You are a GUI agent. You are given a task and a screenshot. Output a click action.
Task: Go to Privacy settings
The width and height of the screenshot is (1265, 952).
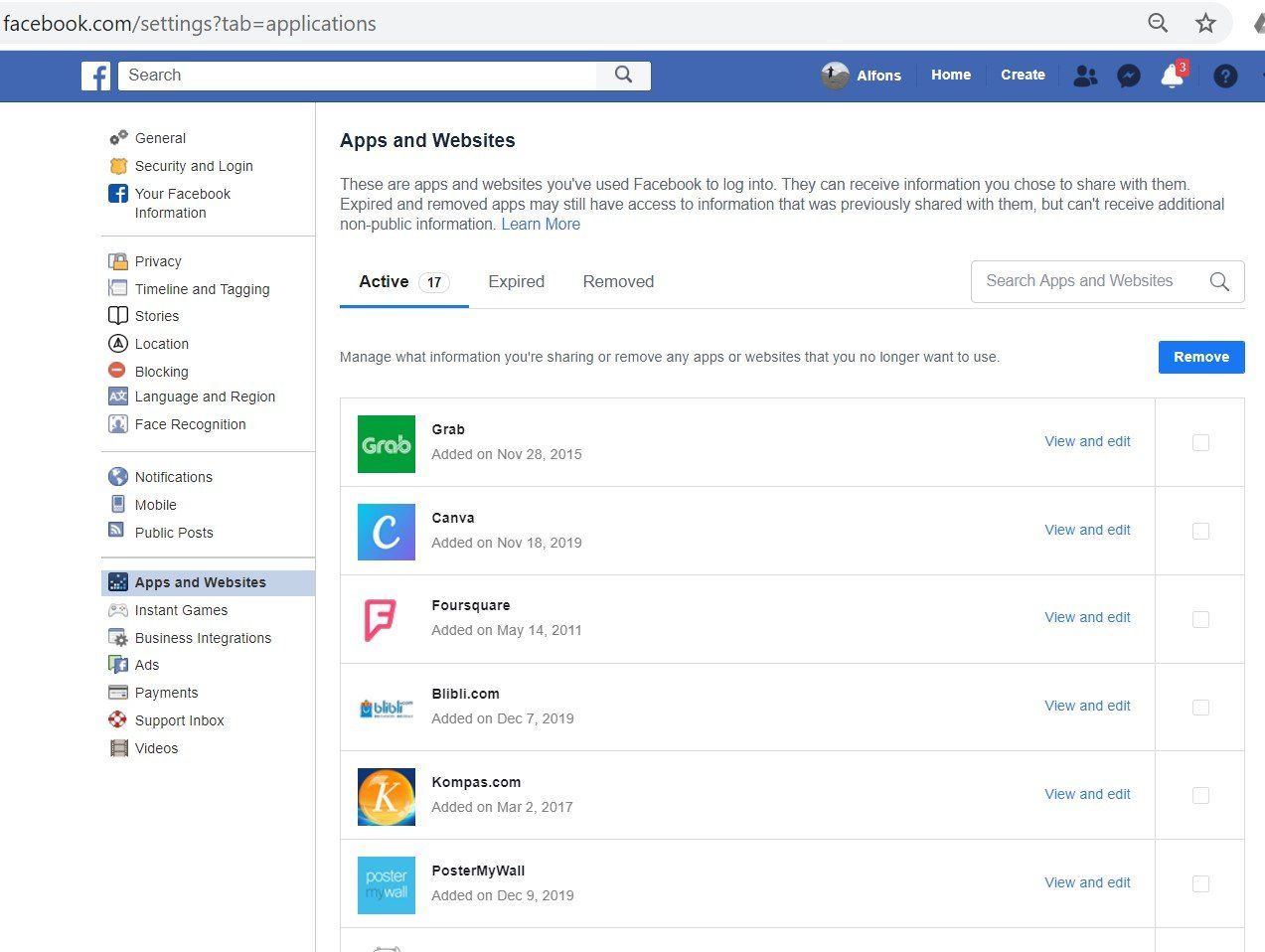click(158, 261)
